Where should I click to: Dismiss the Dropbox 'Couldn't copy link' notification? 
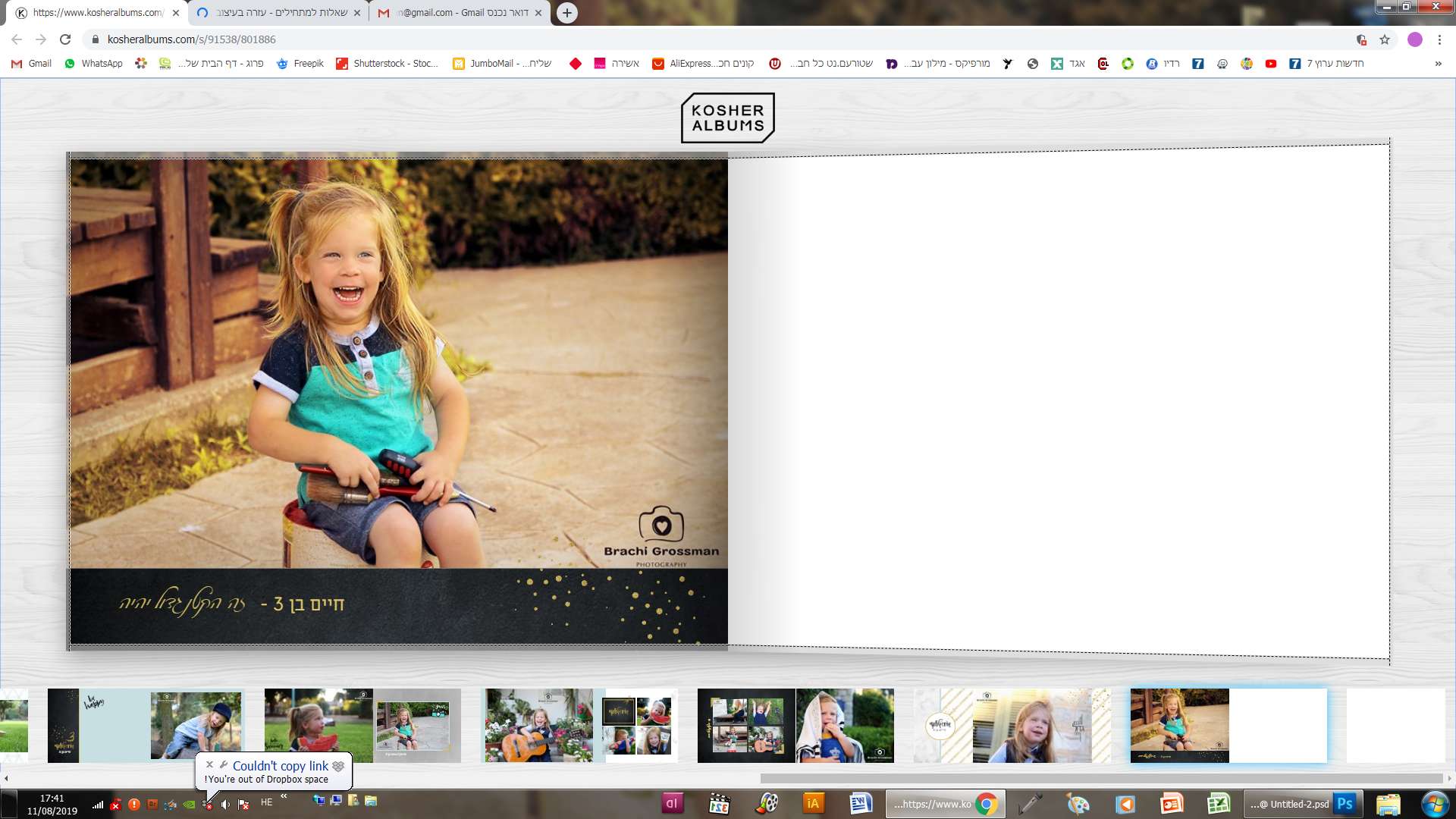point(210,764)
